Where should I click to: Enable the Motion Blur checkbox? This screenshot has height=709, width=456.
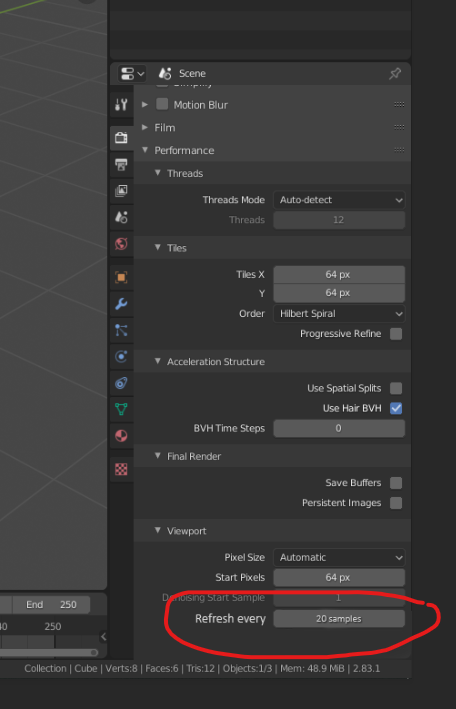[162, 104]
